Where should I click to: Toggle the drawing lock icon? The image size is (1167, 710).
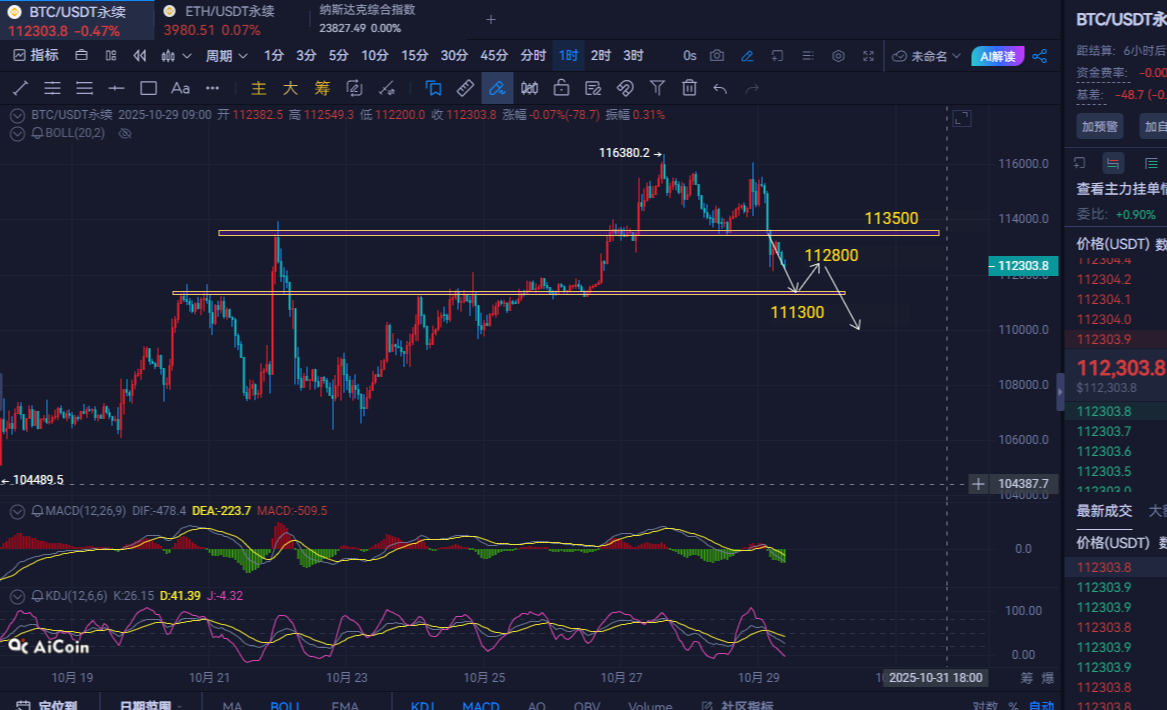point(561,88)
